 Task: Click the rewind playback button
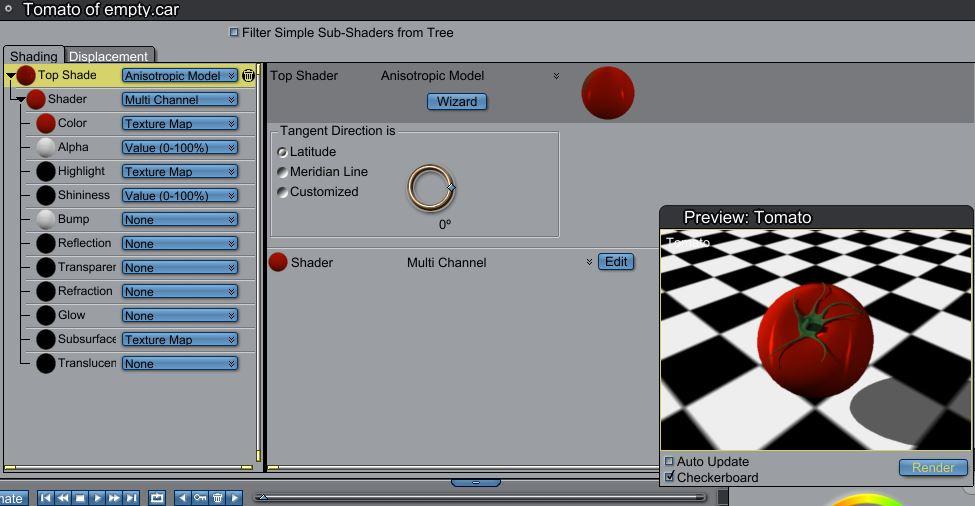click(63, 497)
